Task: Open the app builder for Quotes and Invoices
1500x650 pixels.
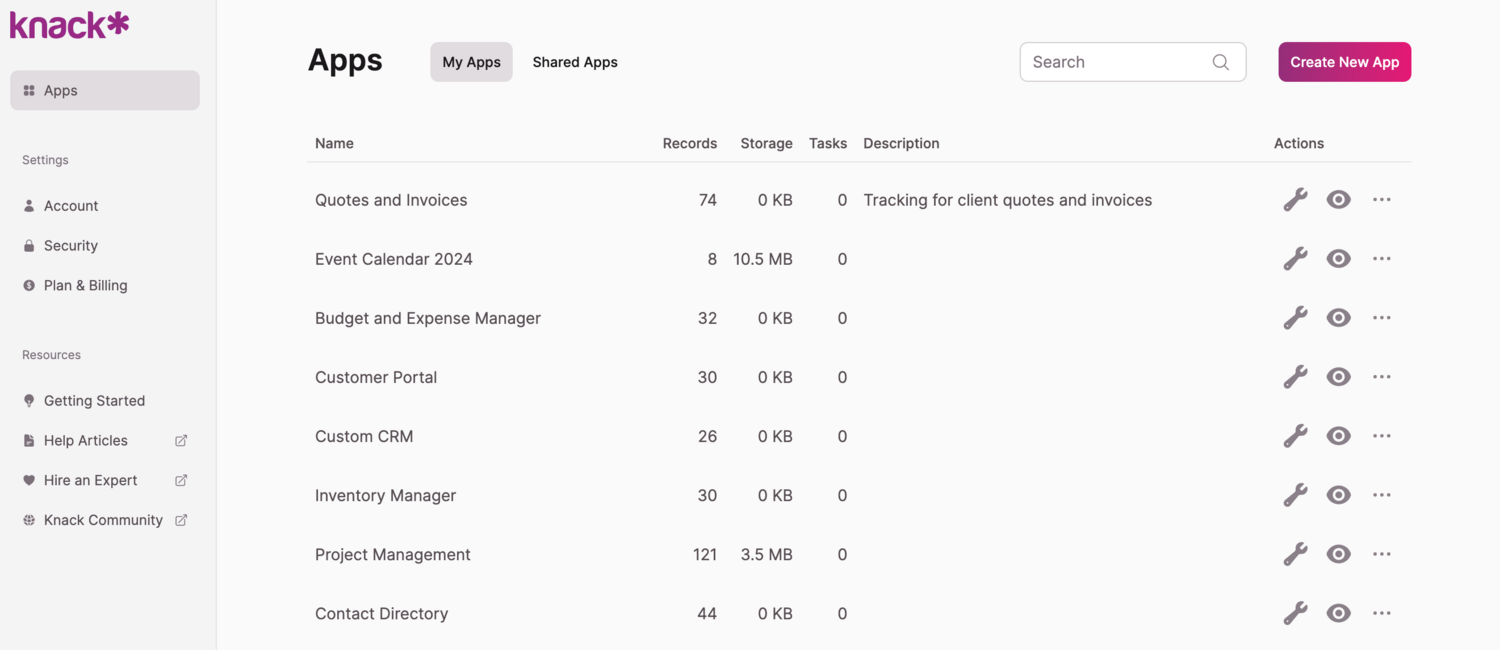Action: (1295, 199)
